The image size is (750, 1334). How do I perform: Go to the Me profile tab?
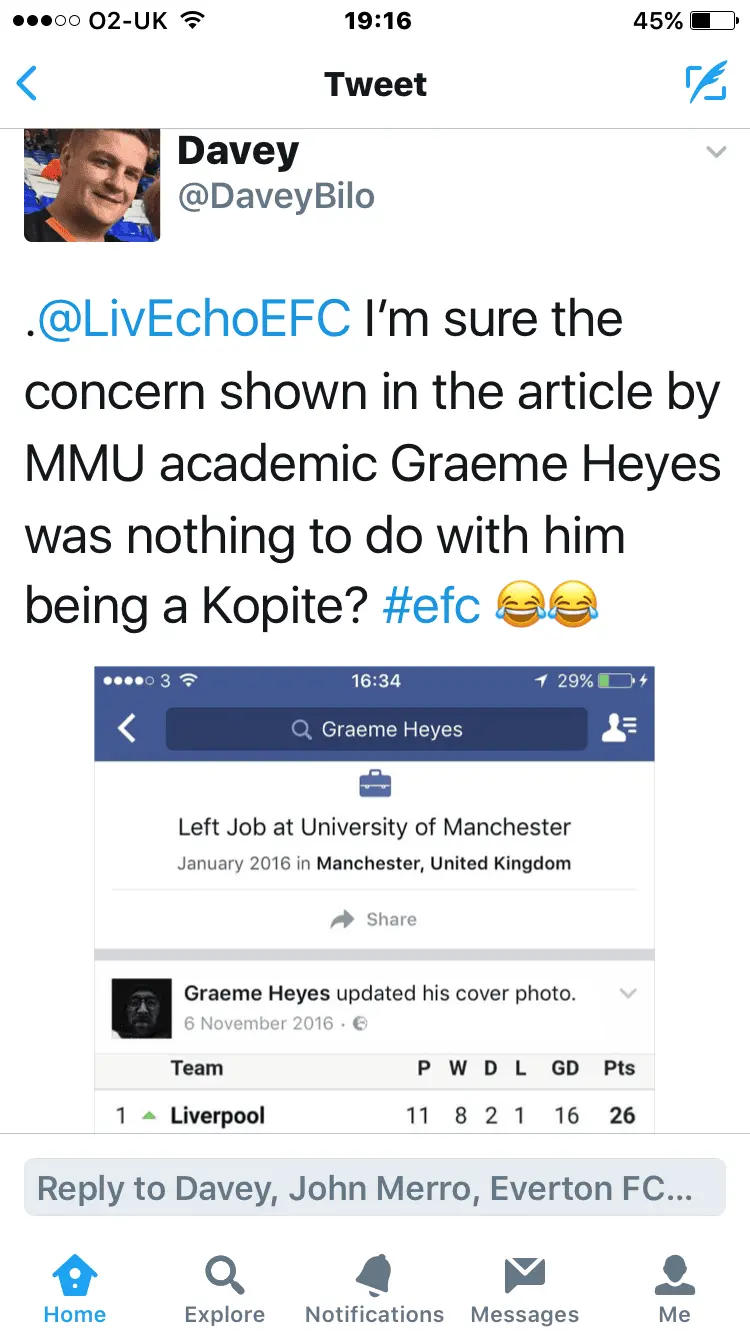[x=675, y=1288]
